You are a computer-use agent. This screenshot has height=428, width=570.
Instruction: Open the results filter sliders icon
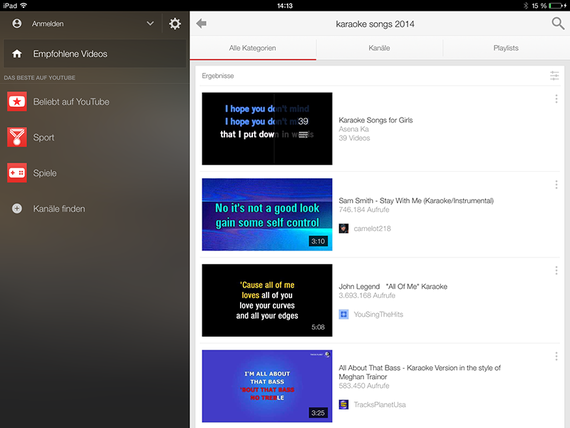tap(554, 76)
